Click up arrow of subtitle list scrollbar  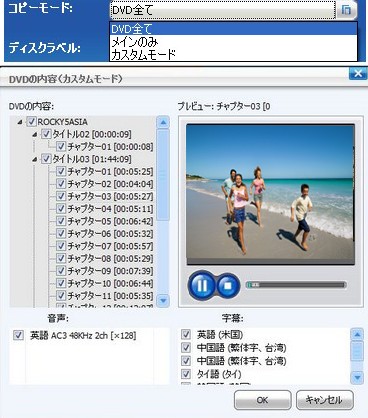[x=357, y=334]
